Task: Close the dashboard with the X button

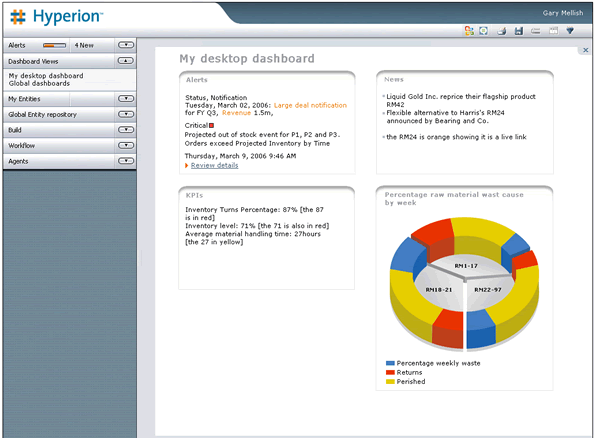Action: (586, 50)
